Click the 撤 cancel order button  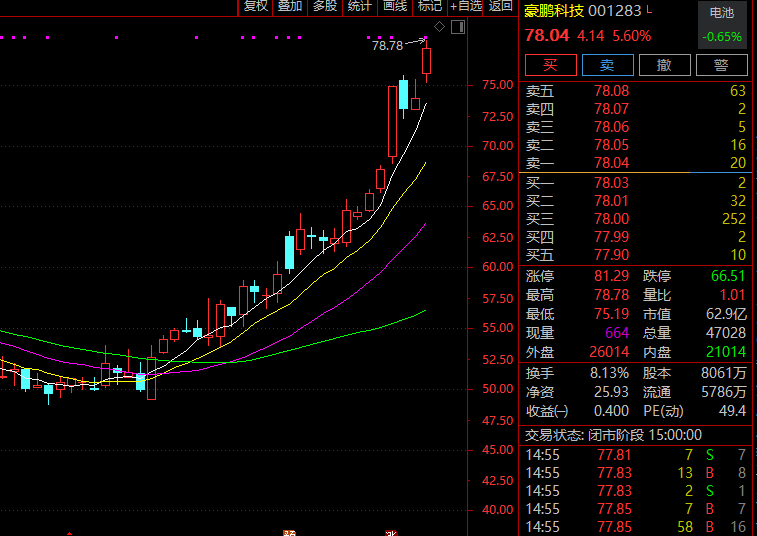coord(664,65)
